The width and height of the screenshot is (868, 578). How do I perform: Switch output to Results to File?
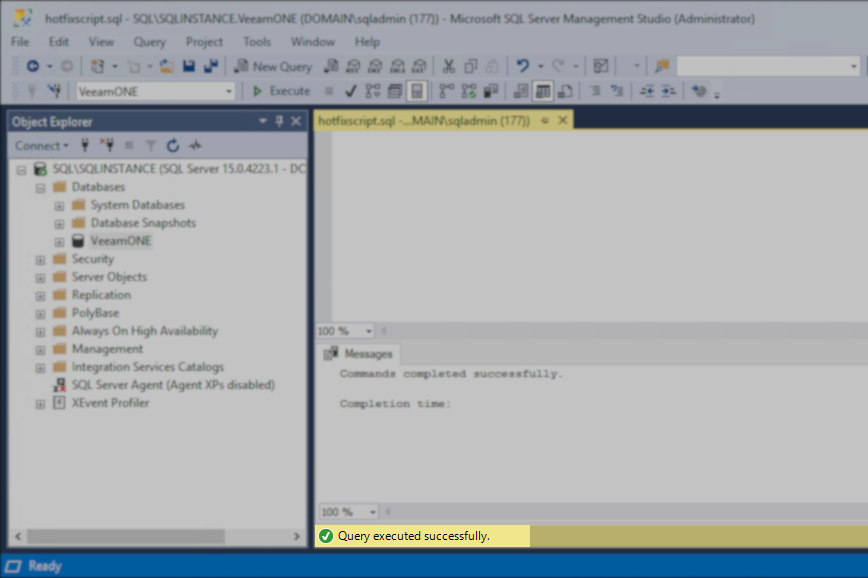[x=565, y=91]
